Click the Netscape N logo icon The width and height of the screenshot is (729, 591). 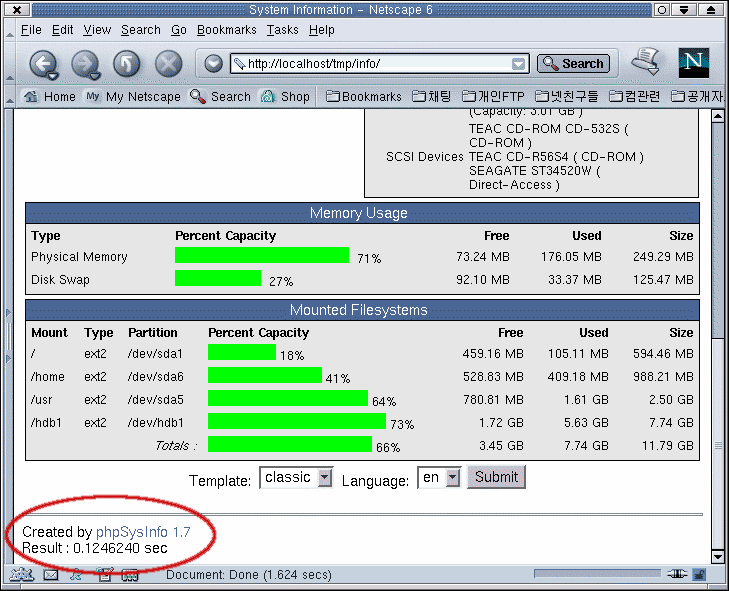[x=693, y=63]
